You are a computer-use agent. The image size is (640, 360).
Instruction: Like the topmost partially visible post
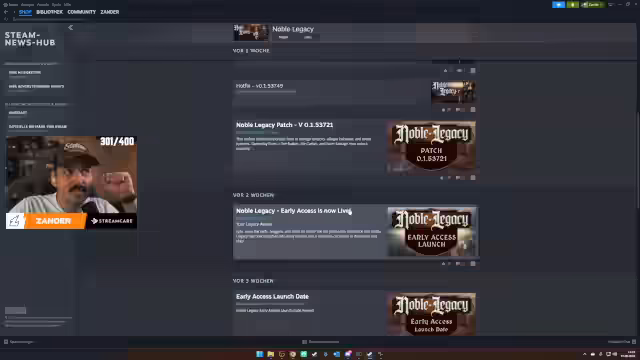click(x=445, y=71)
